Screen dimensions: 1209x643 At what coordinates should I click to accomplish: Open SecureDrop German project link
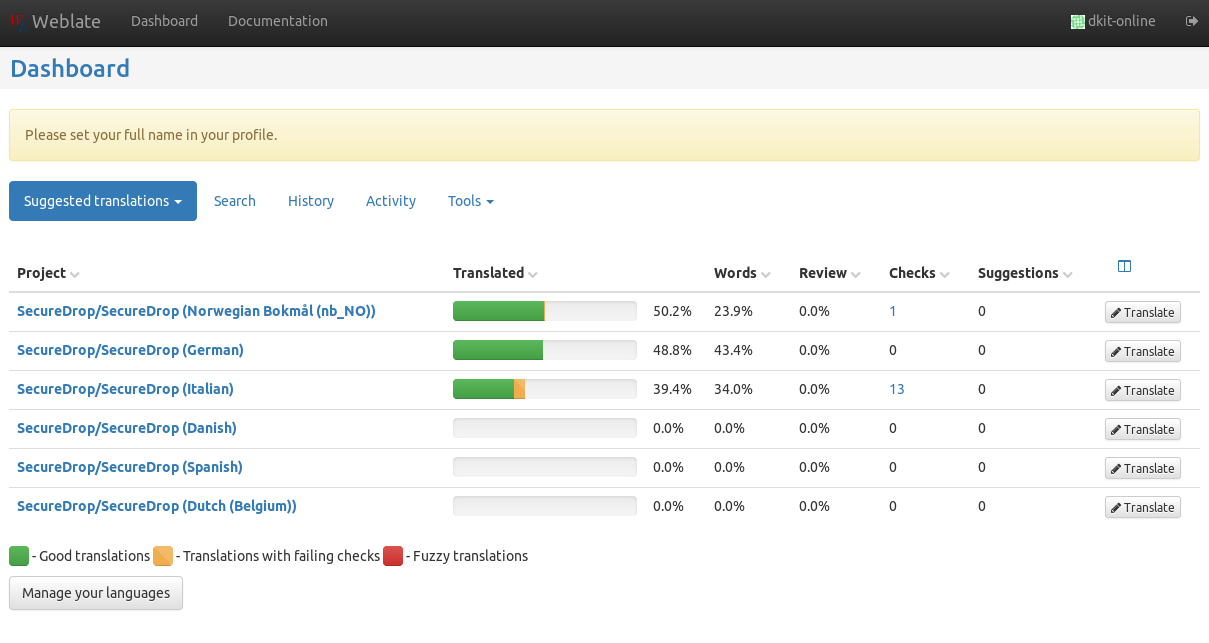click(130, 350)
